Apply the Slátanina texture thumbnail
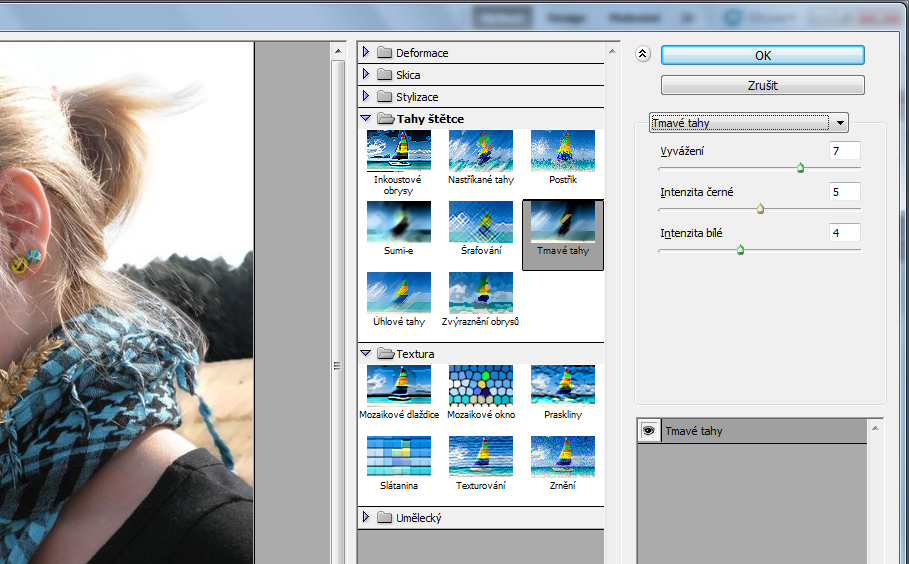 click(x=399, y=457)
